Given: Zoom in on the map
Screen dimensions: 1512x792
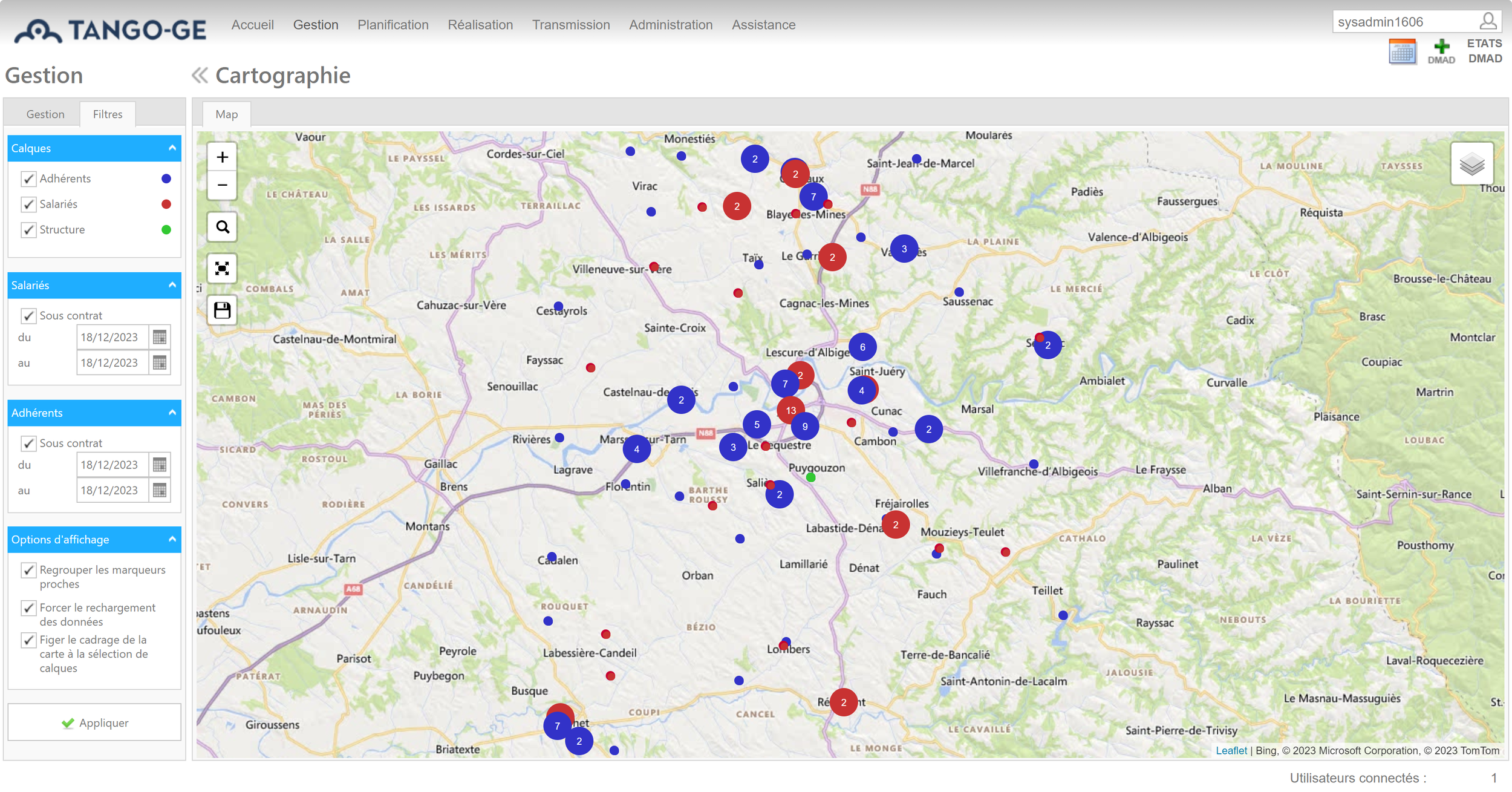Looking at the screenshot, I should tap(222, 157).
